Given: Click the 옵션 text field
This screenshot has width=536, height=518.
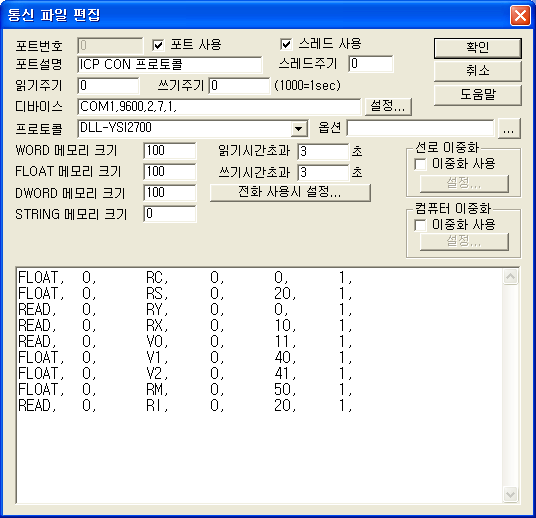Looking at the screenshot, I should coord(420,128).
